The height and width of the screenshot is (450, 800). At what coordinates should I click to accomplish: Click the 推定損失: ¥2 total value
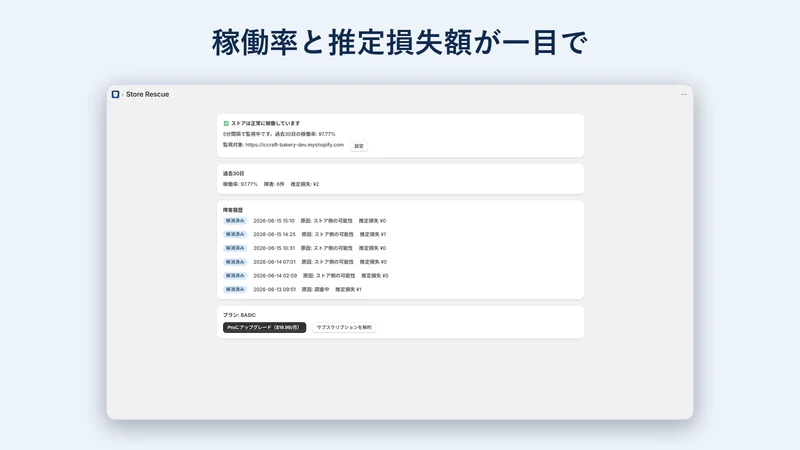click(305, 184)
